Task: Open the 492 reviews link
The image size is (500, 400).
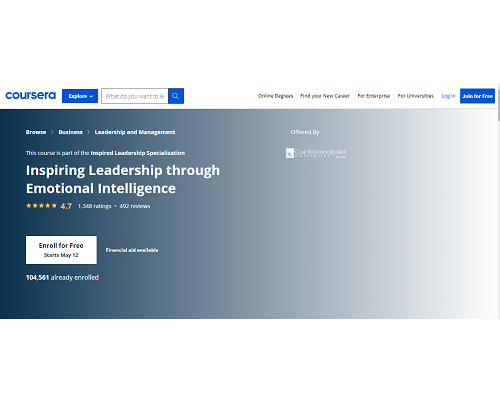Action: click(x=135, y=206)
